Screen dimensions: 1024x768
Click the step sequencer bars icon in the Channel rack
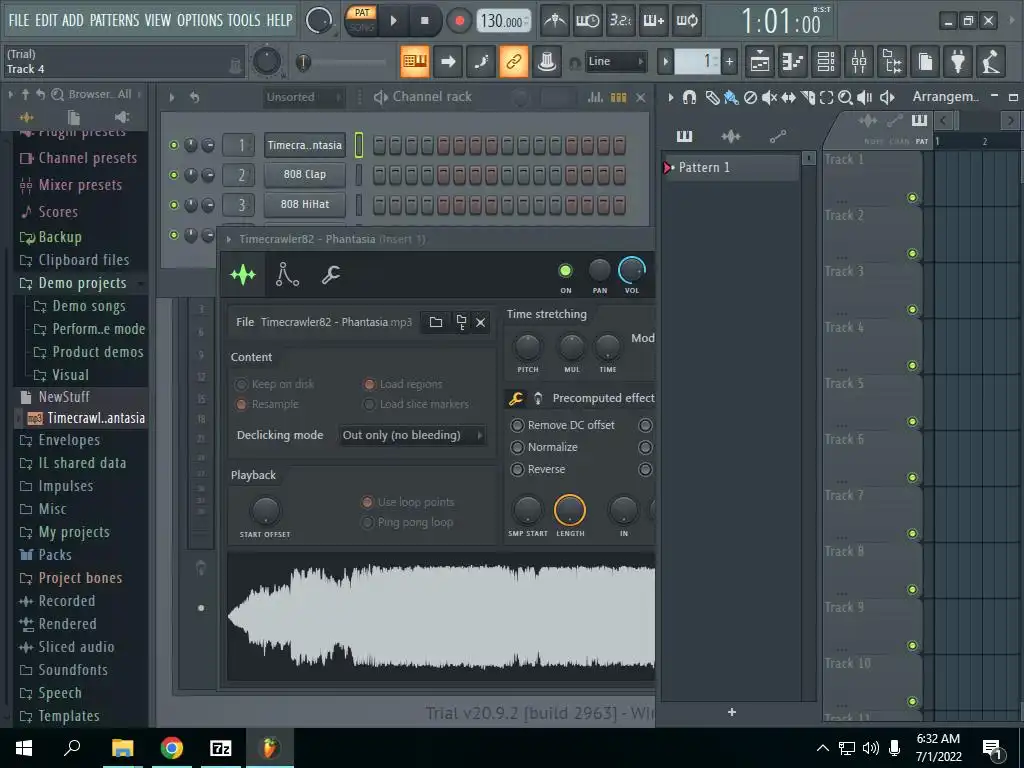click(618, 97)
